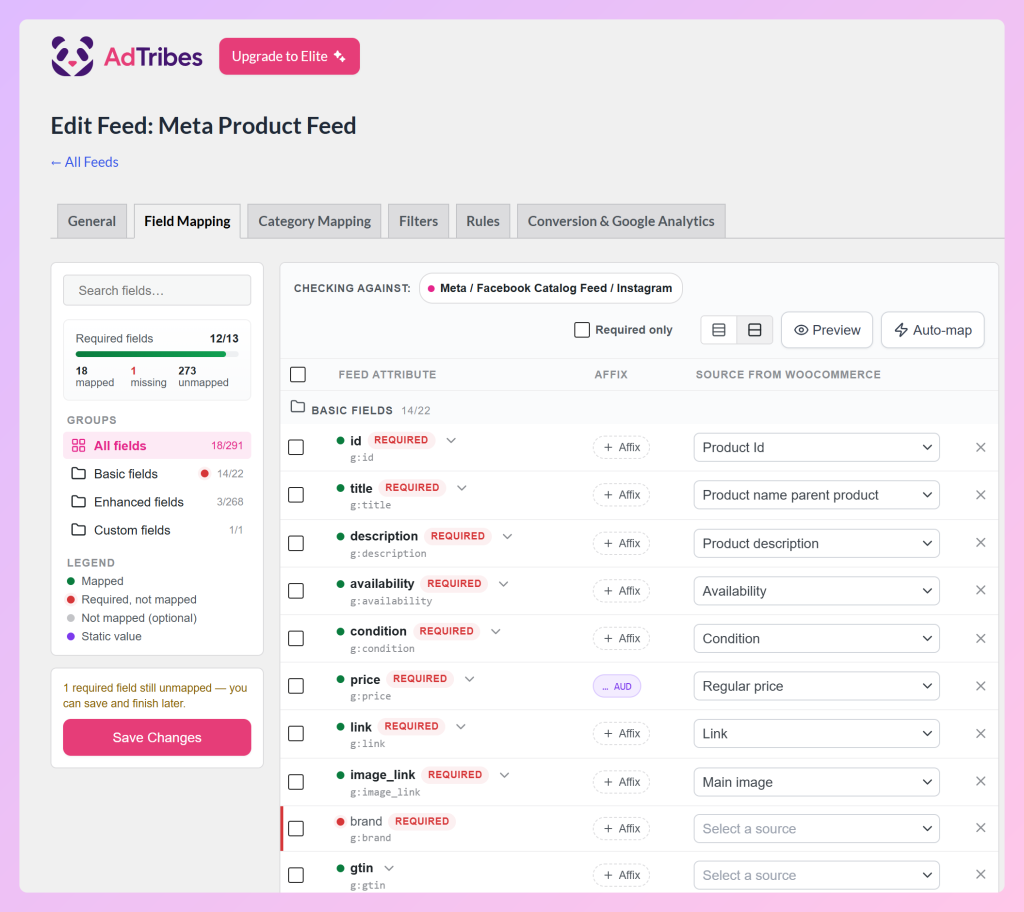Remove the availability field mapping
Image resolution: width=1024 pixels, height=912 pixels.
(x=980, y=591)
